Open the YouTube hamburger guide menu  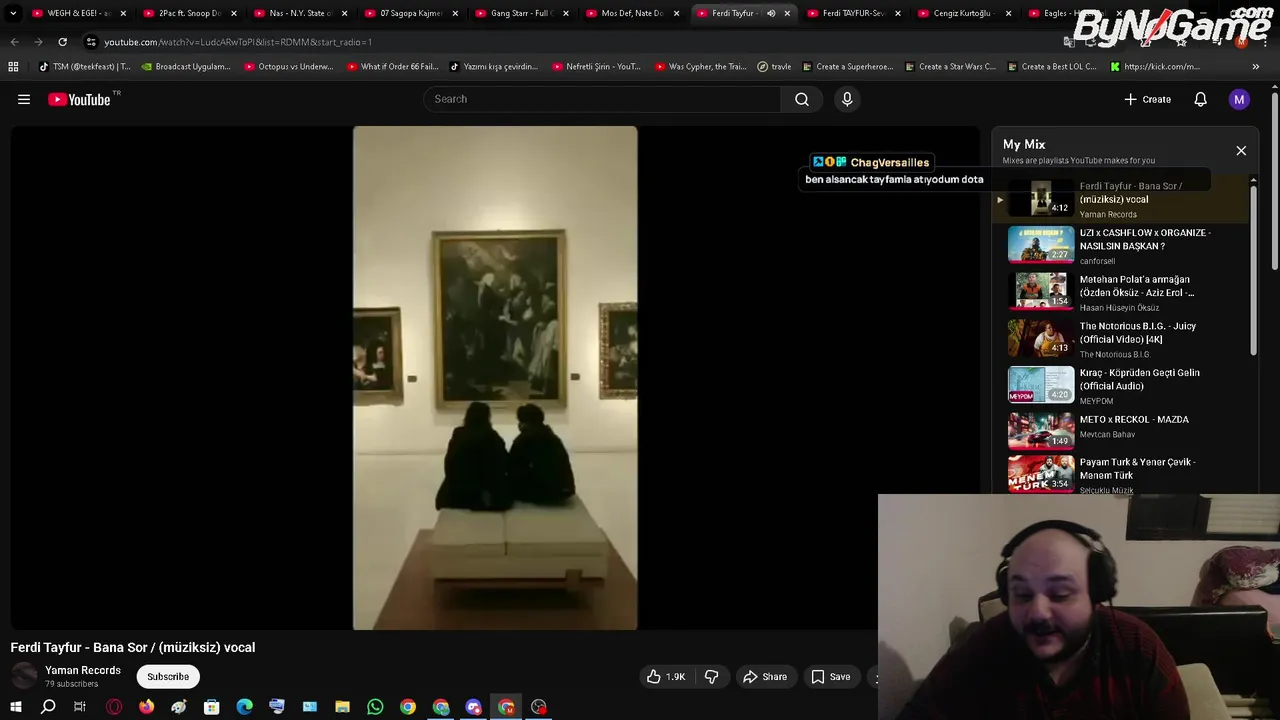(x=24, y=99)
